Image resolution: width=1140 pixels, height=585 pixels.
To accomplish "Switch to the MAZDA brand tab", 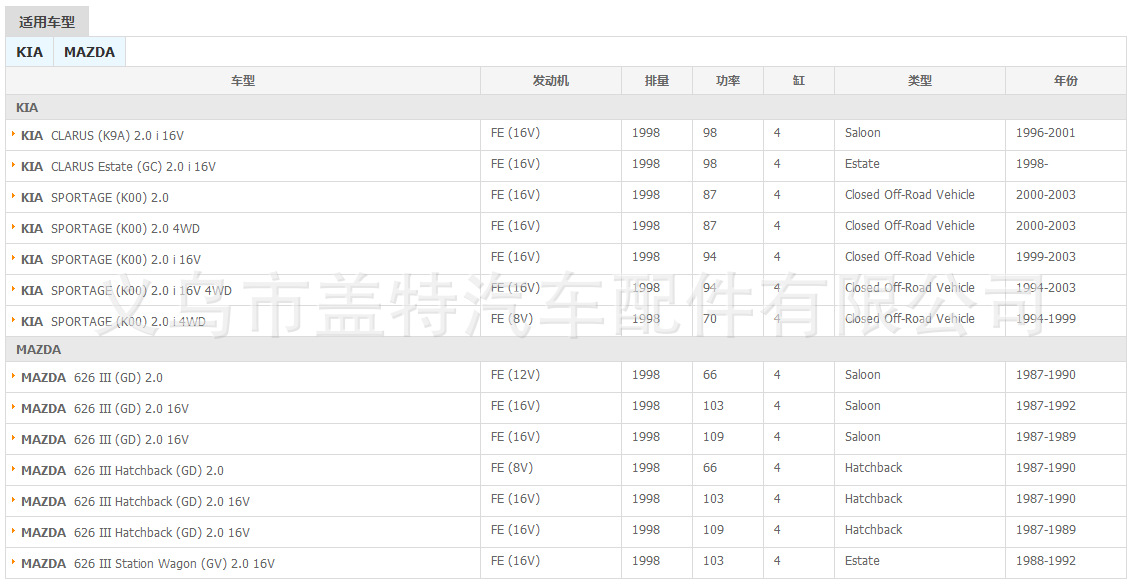I will click(89, 52).
